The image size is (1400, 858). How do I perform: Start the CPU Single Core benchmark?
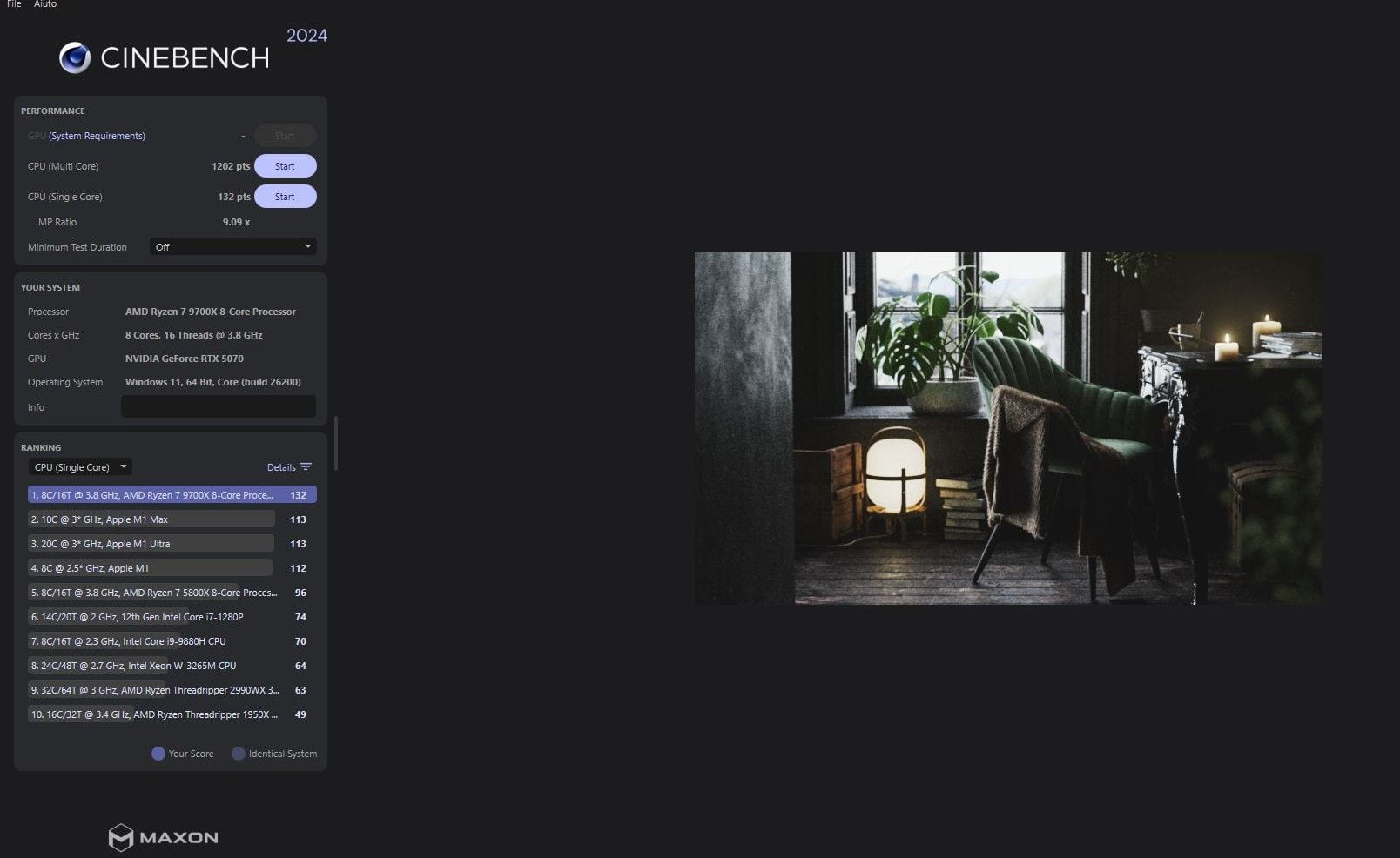coord(285,197)
